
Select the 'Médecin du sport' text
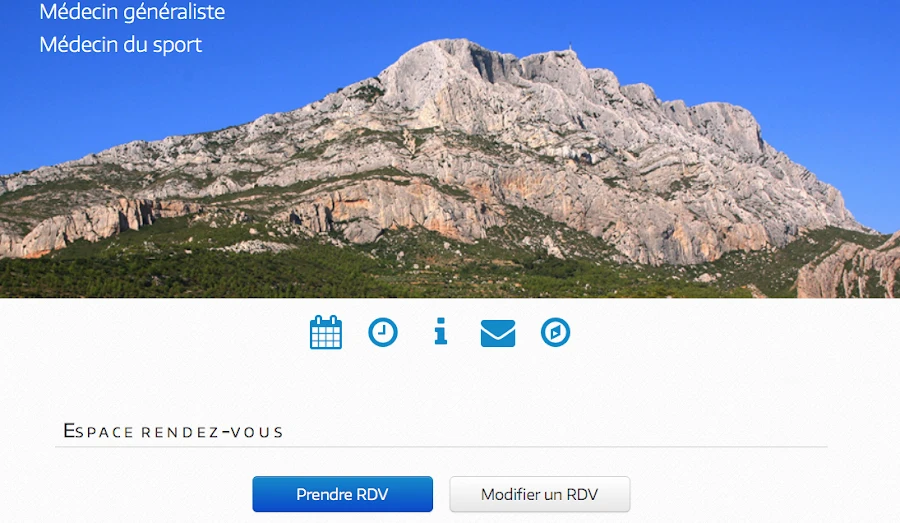coord(121,45)
